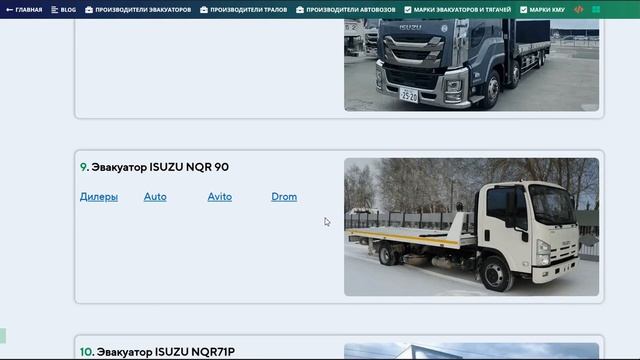Open Марки КМУ menu item
The height and width of the screenshot is (360, 640).
542,10
